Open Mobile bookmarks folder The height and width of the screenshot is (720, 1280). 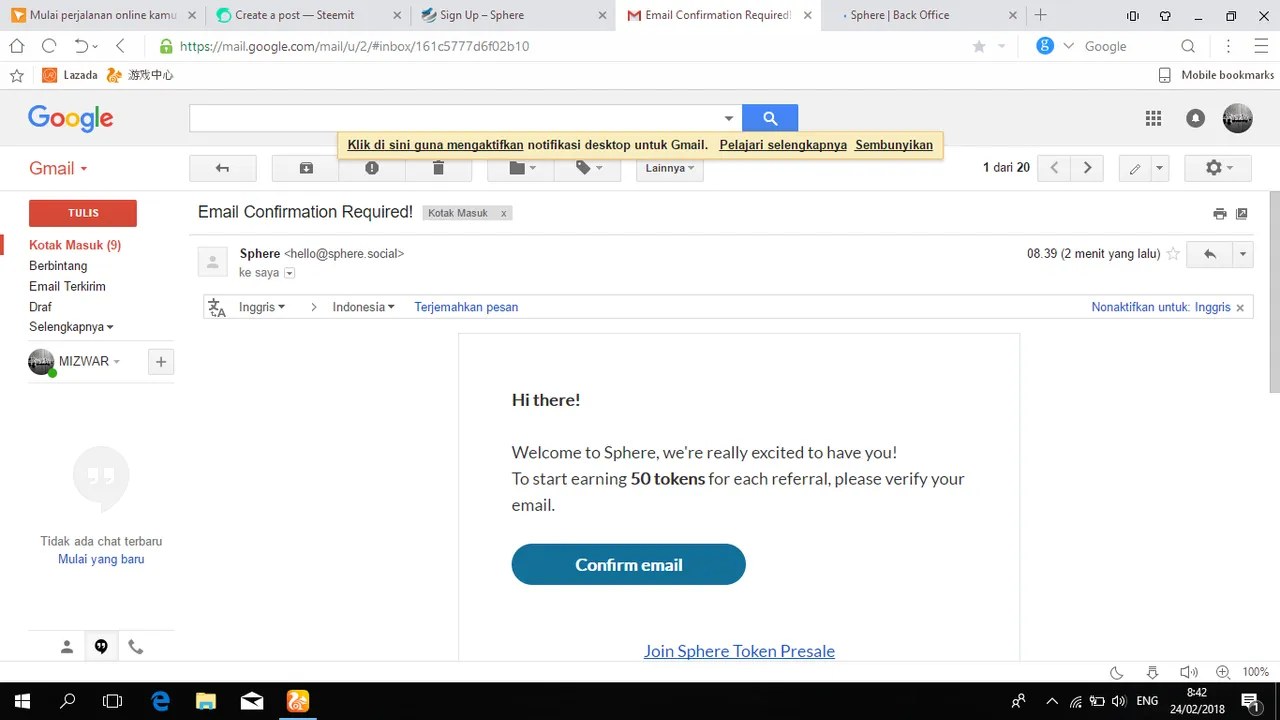(x=1216, y=75)
